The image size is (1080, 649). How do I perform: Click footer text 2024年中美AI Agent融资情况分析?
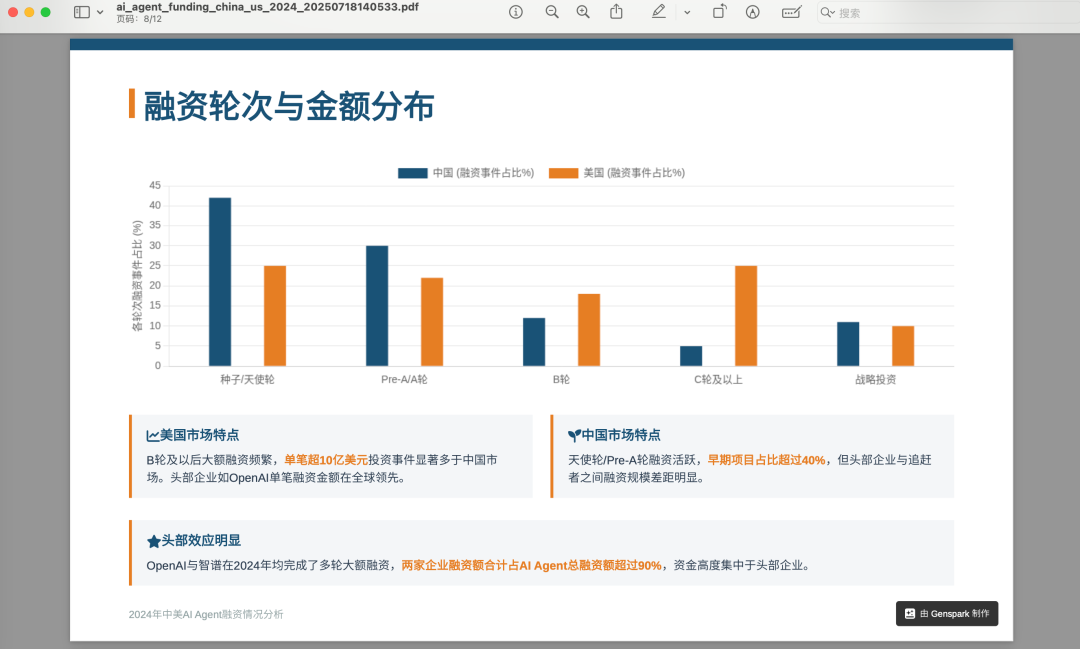coord(206,614)
